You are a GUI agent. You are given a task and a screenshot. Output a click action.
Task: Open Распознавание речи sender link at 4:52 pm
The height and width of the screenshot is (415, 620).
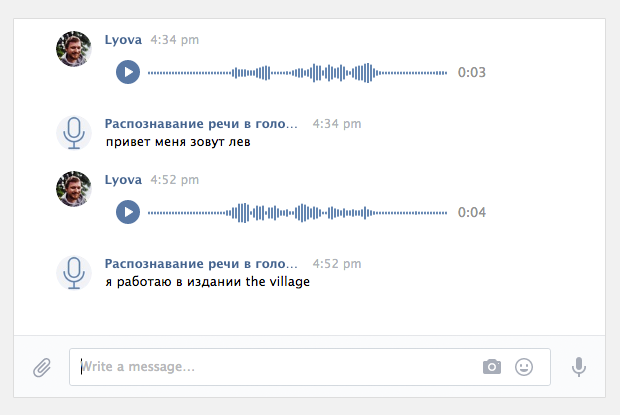[x=201, y=264]
